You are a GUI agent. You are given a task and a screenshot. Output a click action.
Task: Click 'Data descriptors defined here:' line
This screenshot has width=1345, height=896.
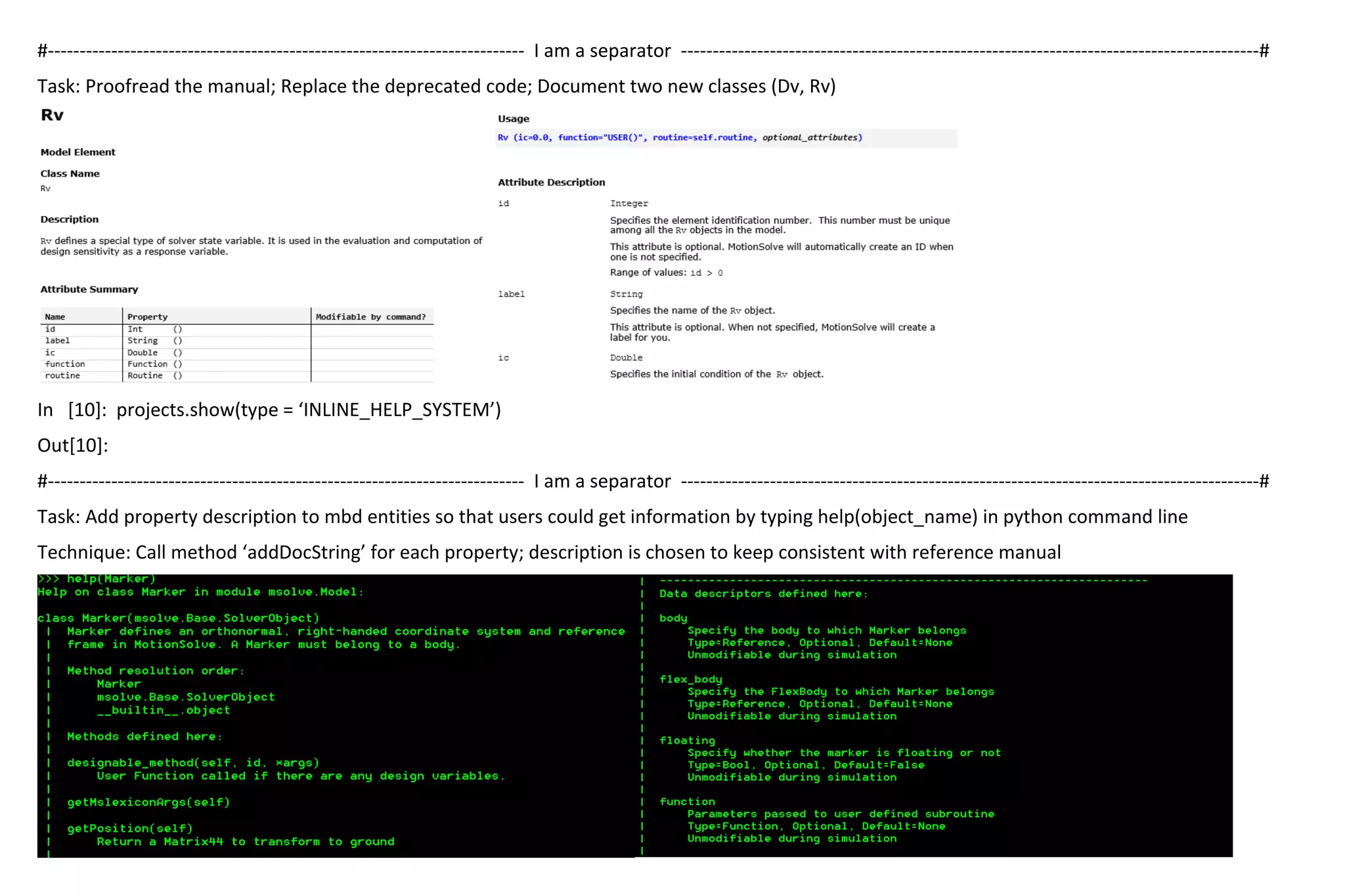[763, 594]
